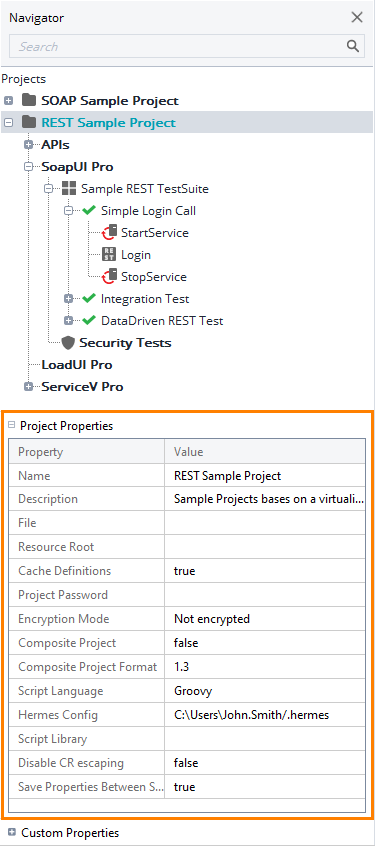Select the StopService step icon
The image size is (375, 846).
(110, 277)
